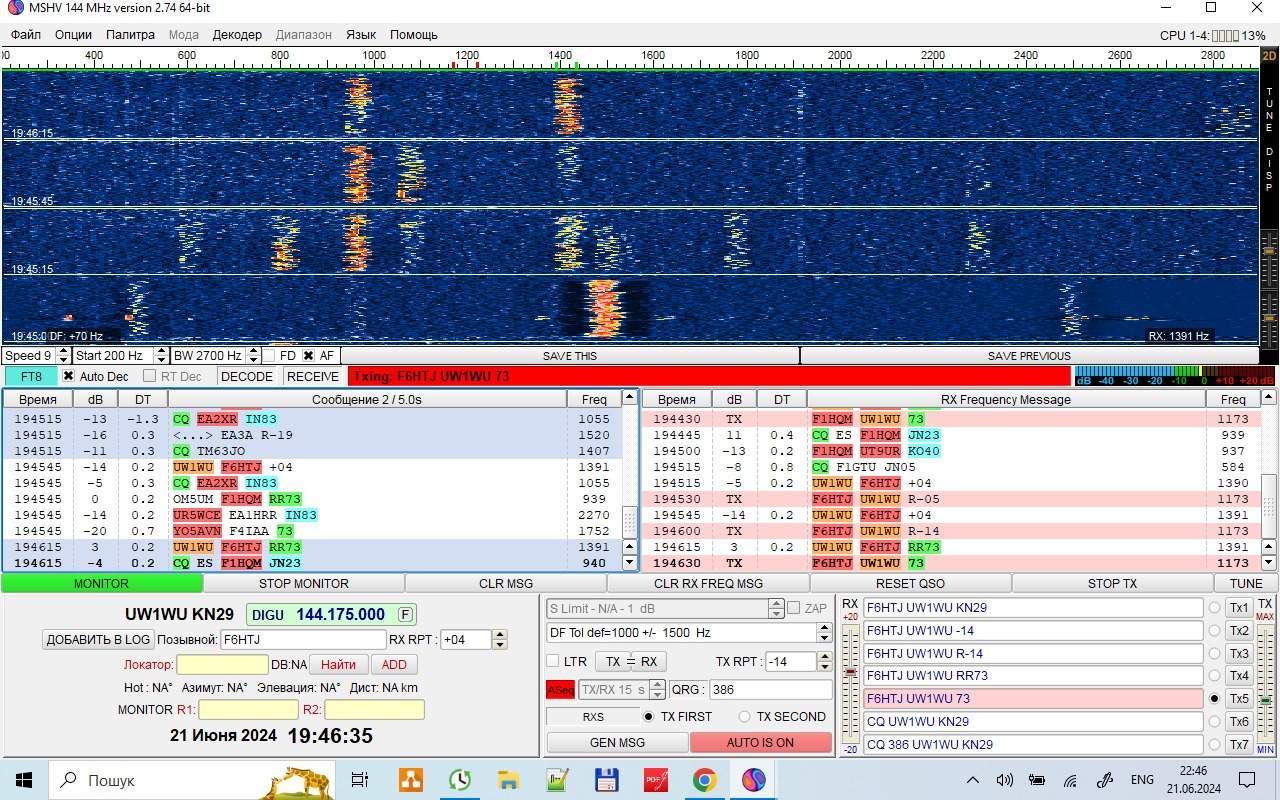The image size is (1280, 800).
Task: Open MSHV app icon in taskbar
Action: [x=753, y=780]
